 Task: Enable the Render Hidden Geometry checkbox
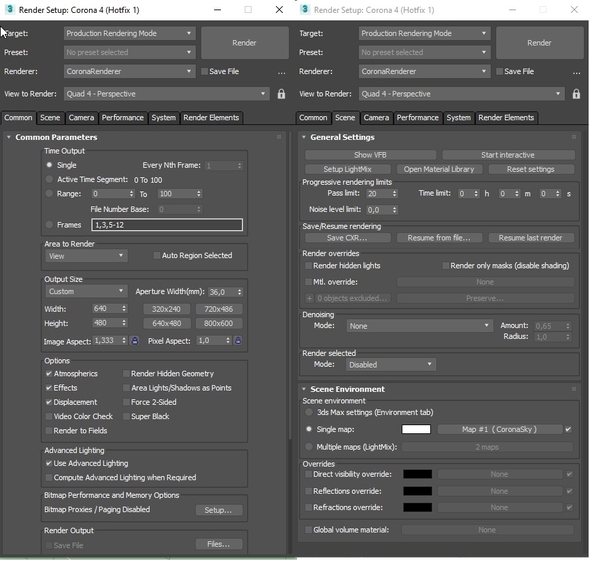126,374
